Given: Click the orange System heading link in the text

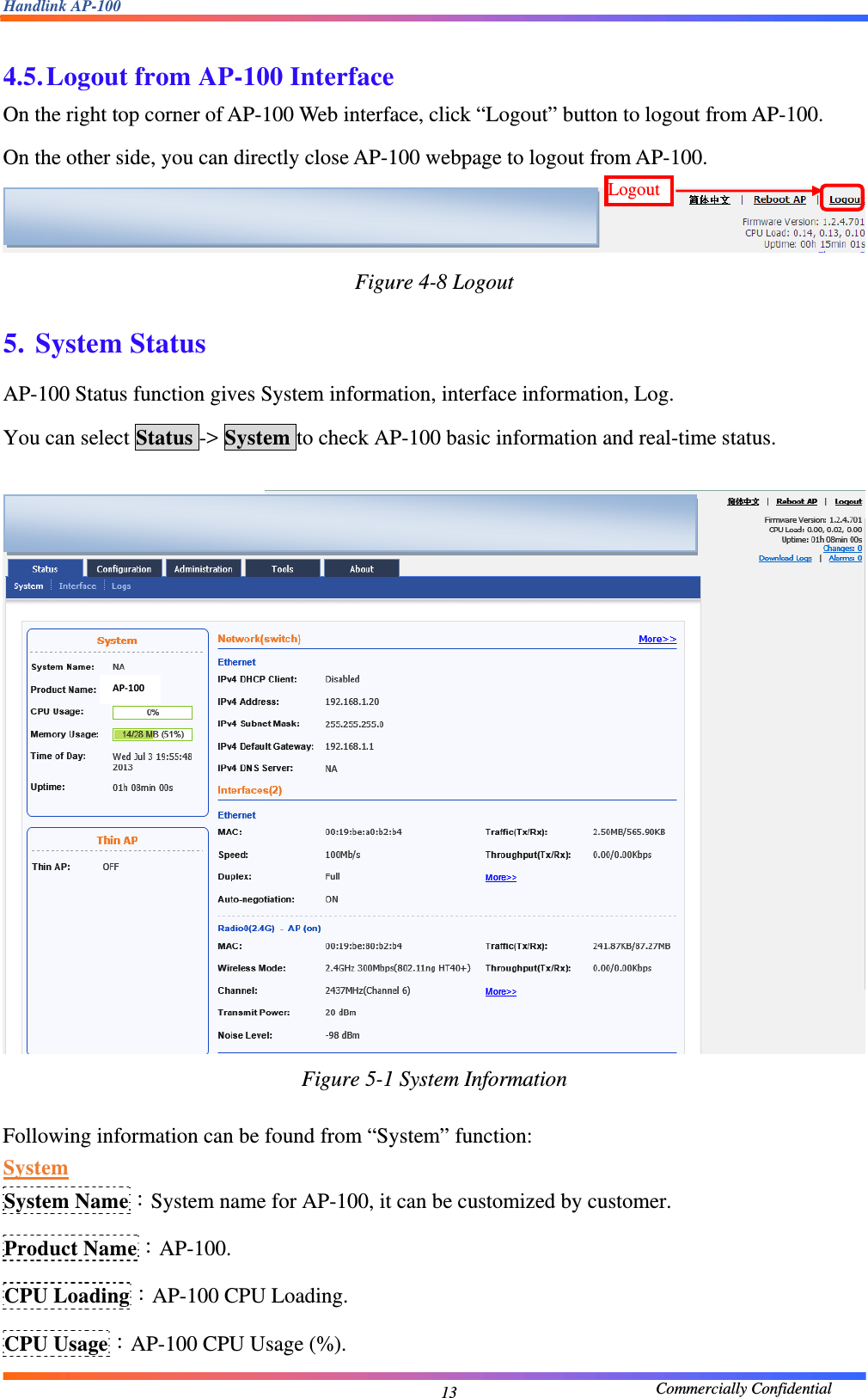Looking at the screenshot, I should click(x=35, y=1168).
